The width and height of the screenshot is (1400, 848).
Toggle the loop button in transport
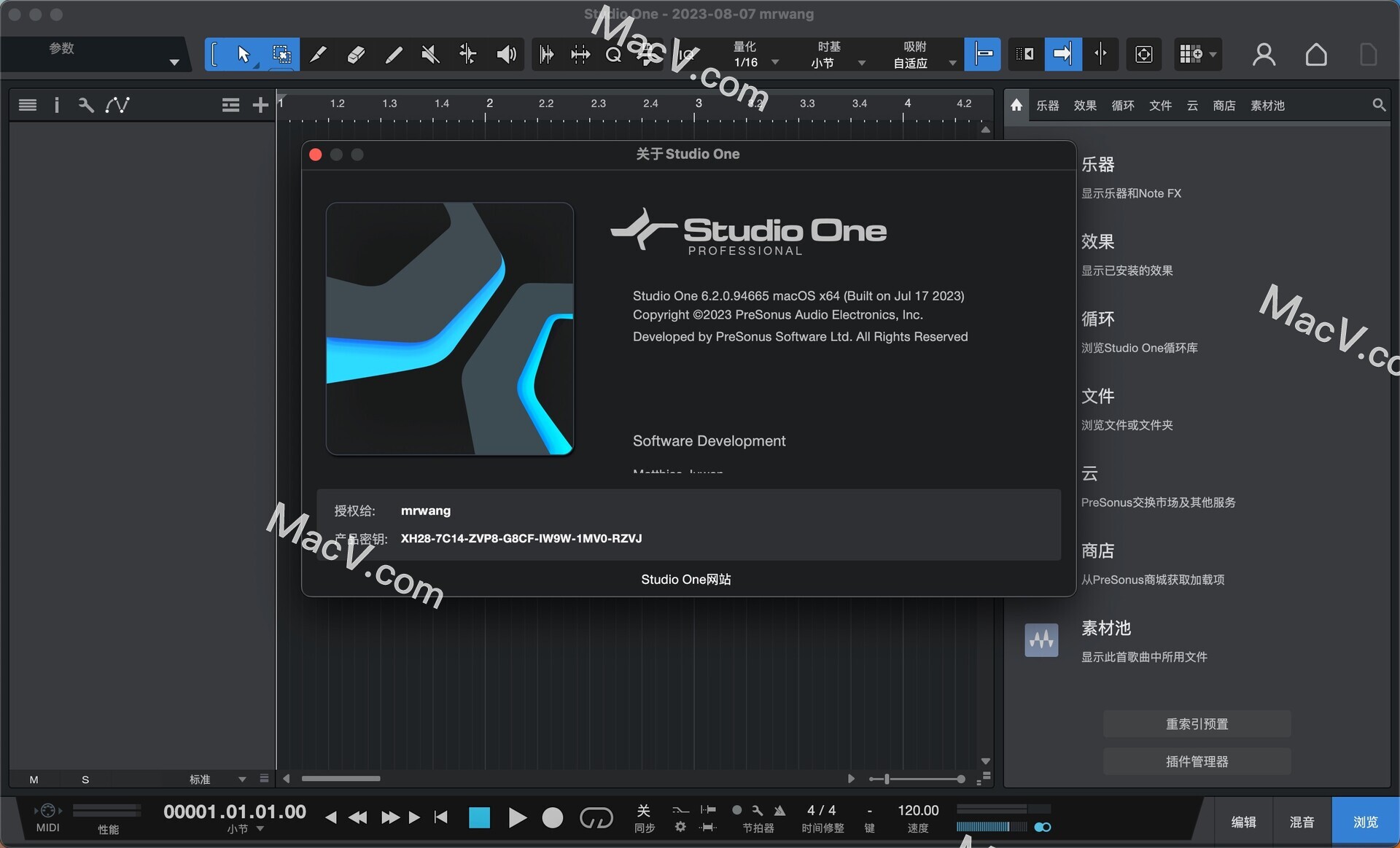coord(596,818)
